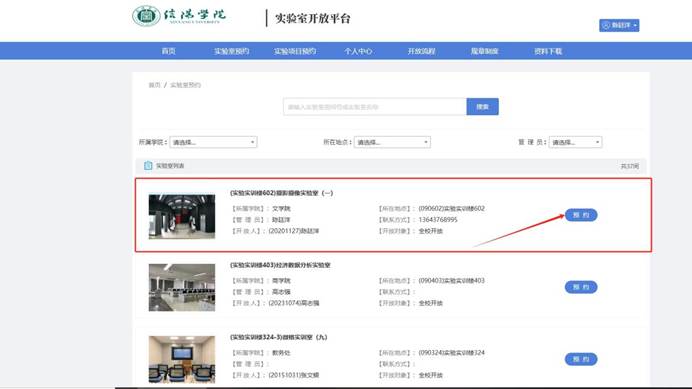This screenshot has width=692, height=389.
Task: Click location text (090403)实验实训楼403
Action: pos(451,280)
